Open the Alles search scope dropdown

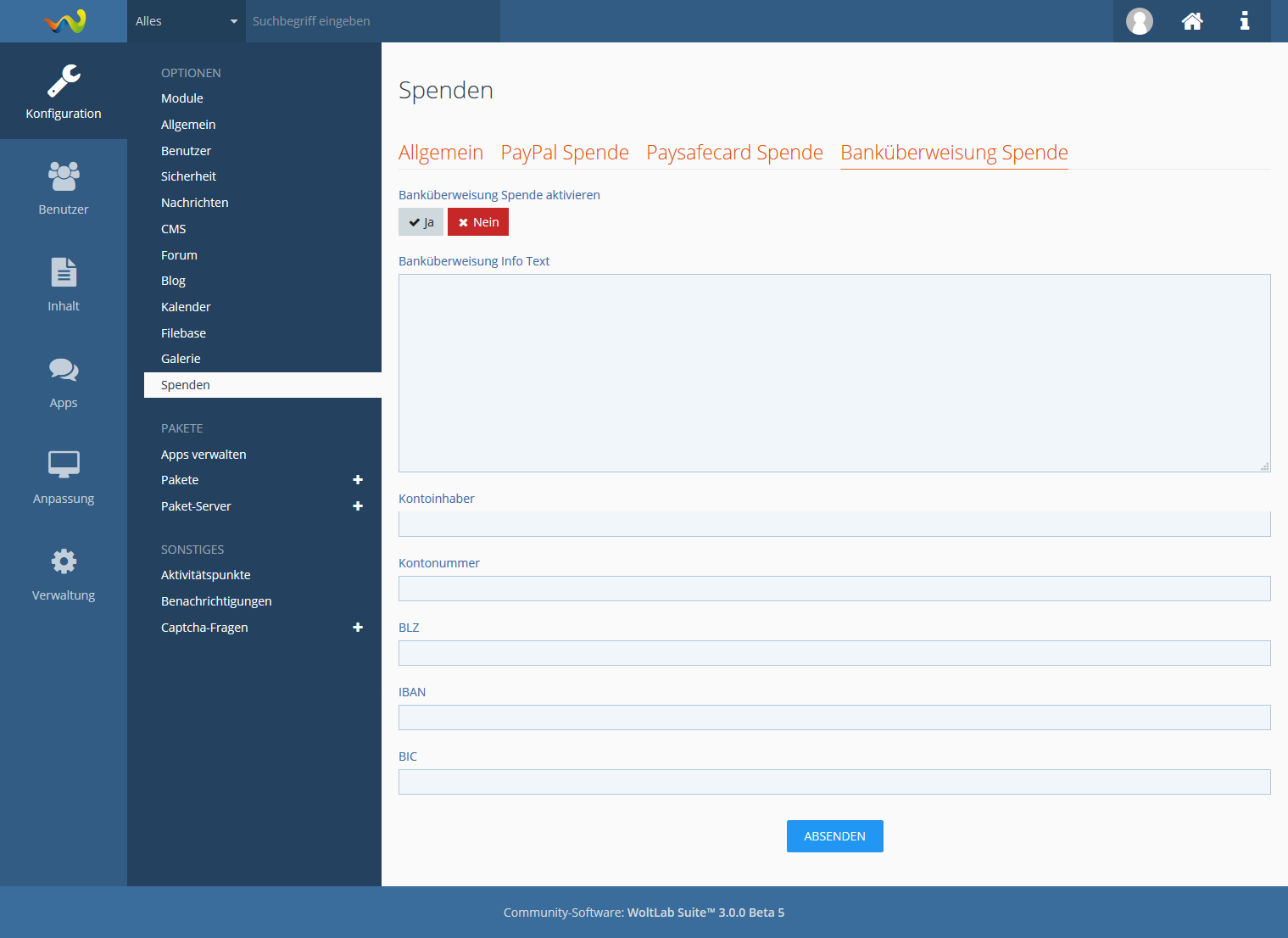187,21
